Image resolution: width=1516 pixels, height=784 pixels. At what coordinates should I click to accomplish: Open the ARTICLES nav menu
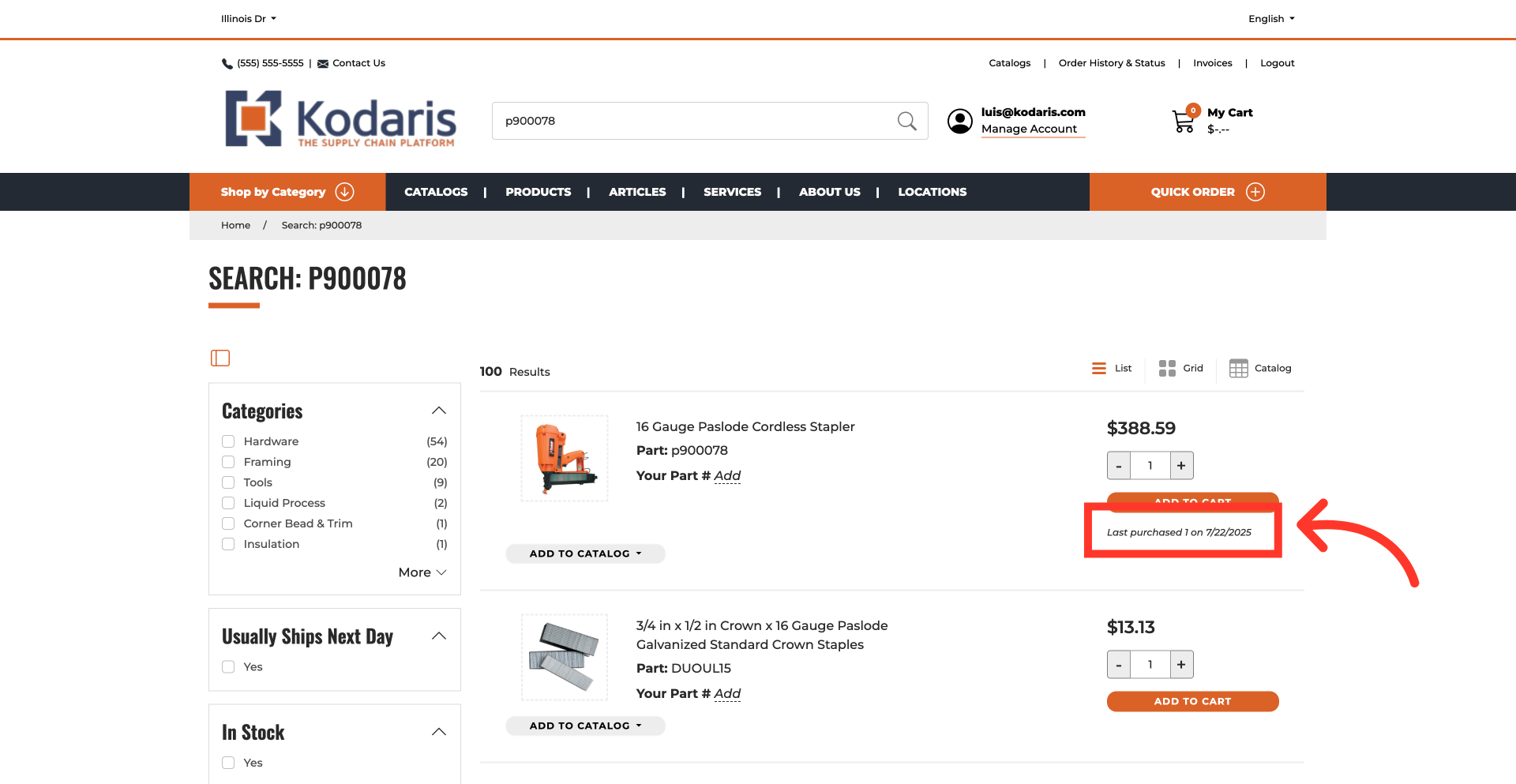637,192
